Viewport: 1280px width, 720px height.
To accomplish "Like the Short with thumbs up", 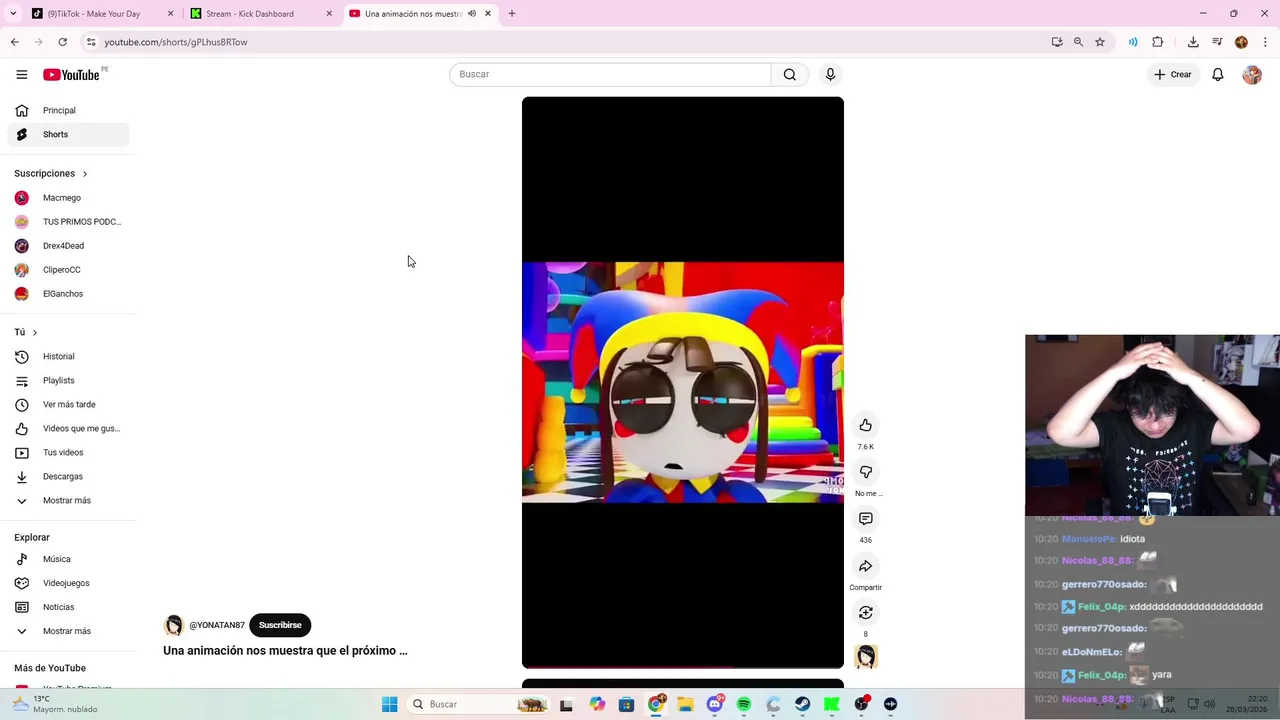I will 866,425.
